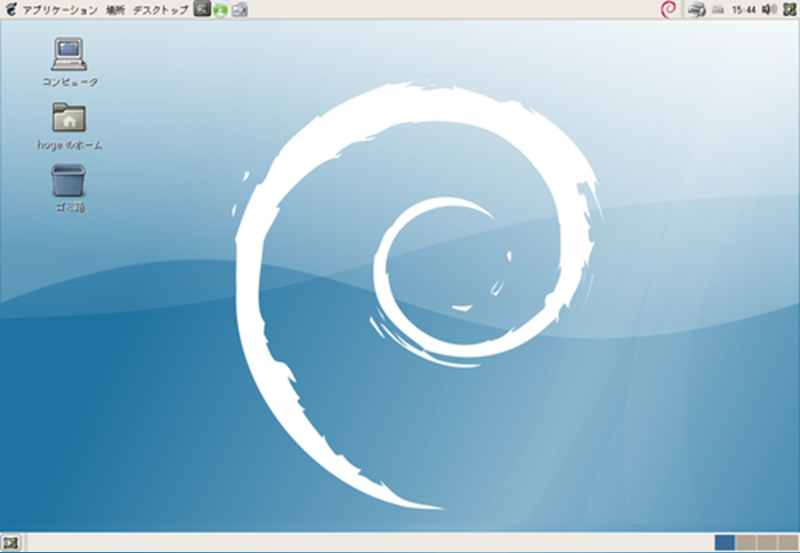800x553 pixels.
Task: Launch the terminal from the top panel
Action: 202,9
